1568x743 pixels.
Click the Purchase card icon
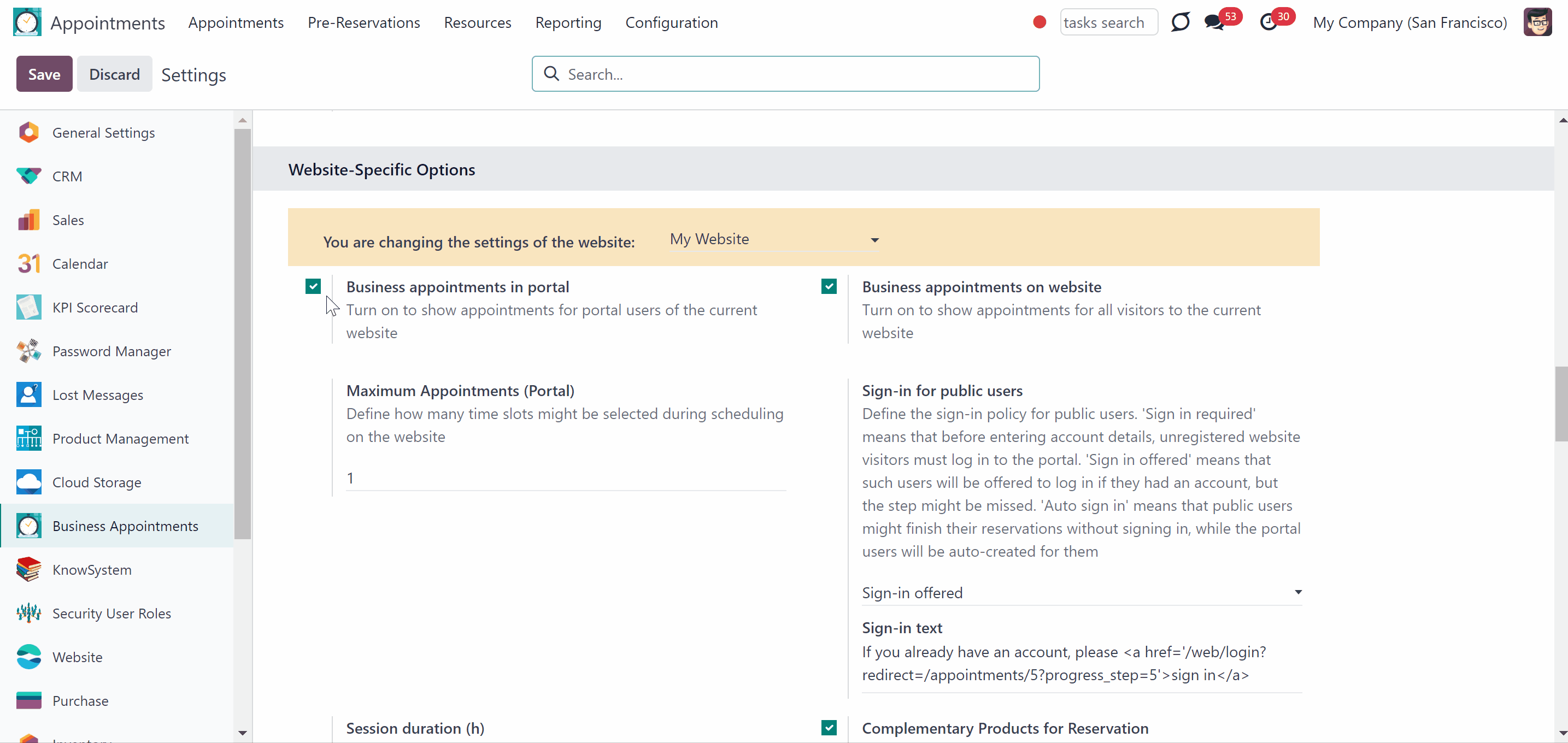point(28,701)
